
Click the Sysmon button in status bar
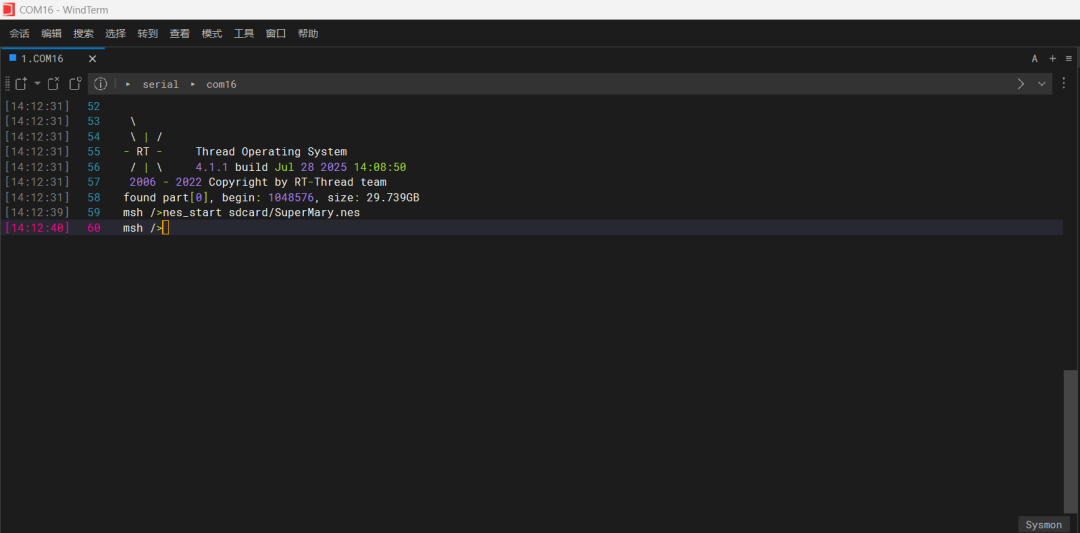tap(1043, 525)
